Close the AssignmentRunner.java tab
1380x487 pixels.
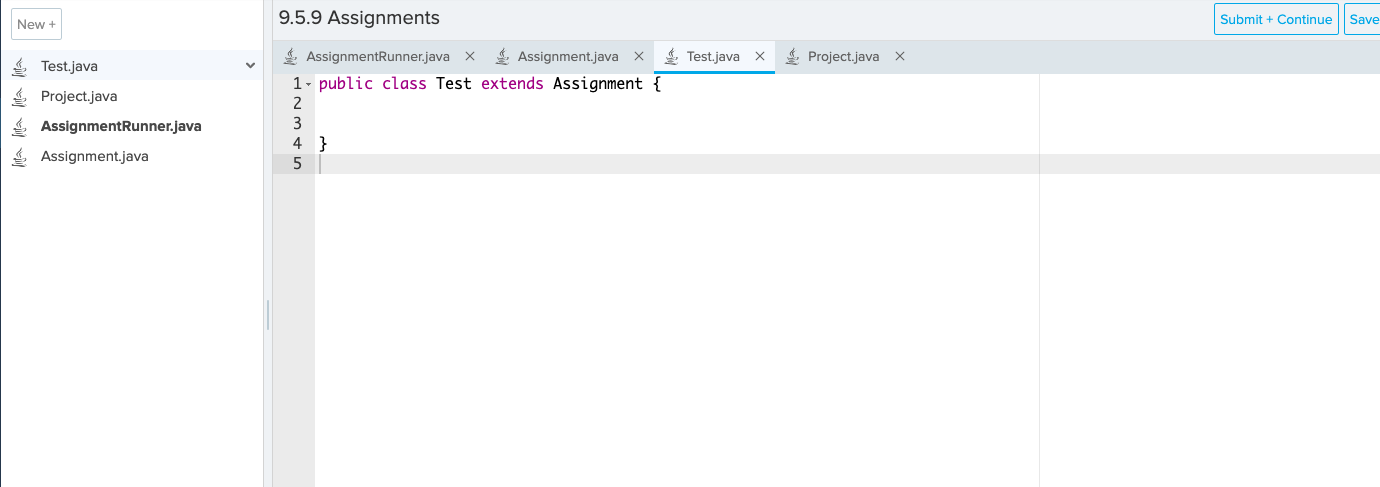(470, 56)
